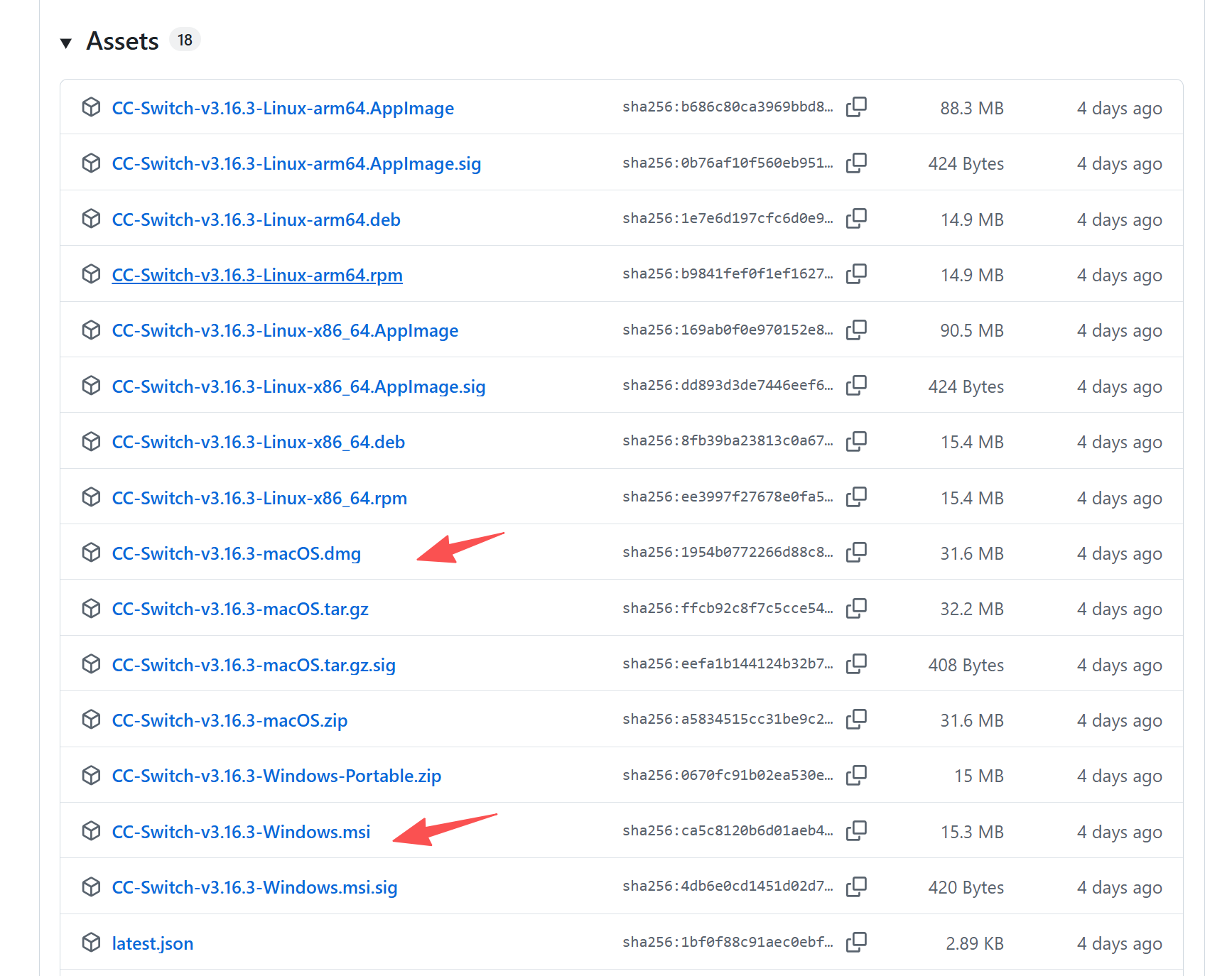This screenshot has height=976, width=1232.
Task: Copy checksum of Linux-arm64.deb
Action: click(x=856, y=219)
